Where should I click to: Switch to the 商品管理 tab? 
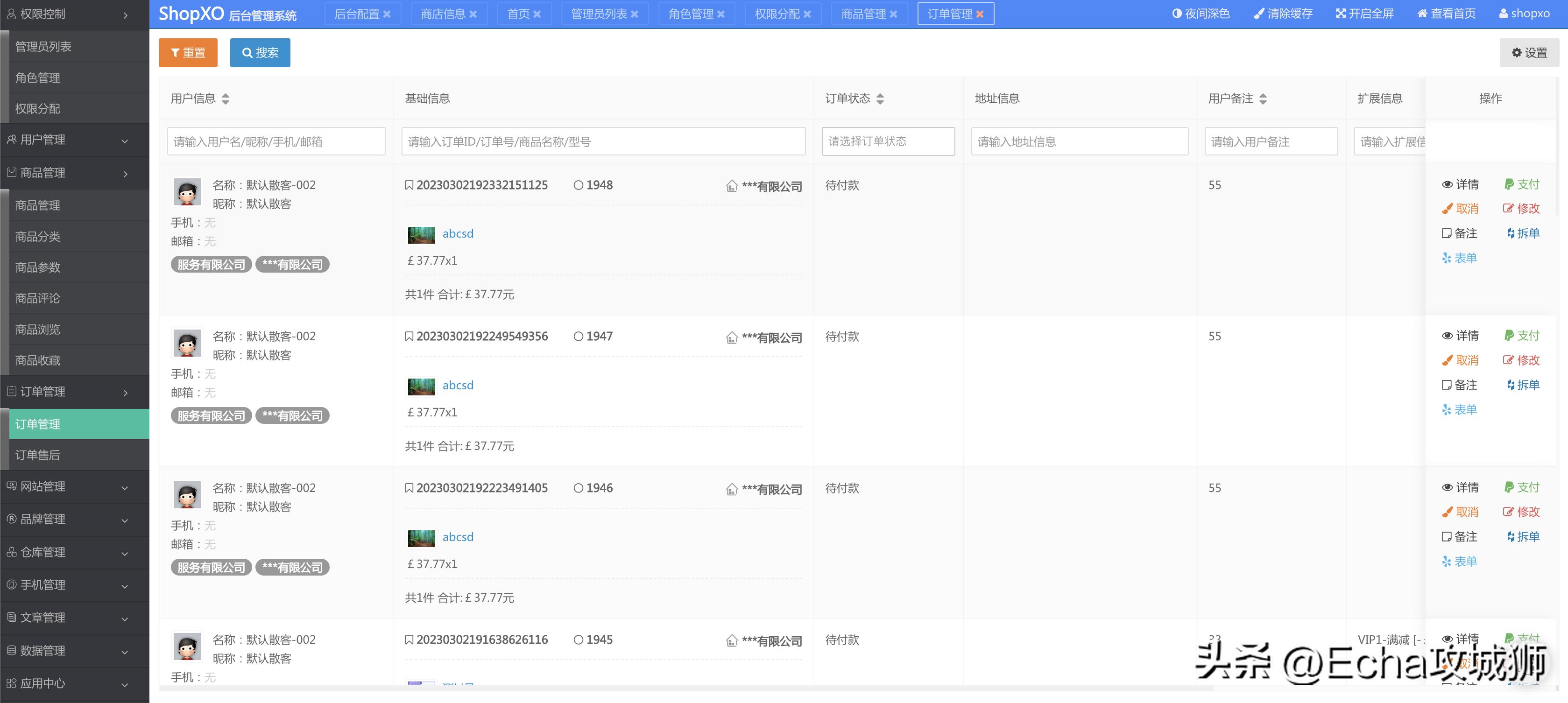[x=864, y=13]
